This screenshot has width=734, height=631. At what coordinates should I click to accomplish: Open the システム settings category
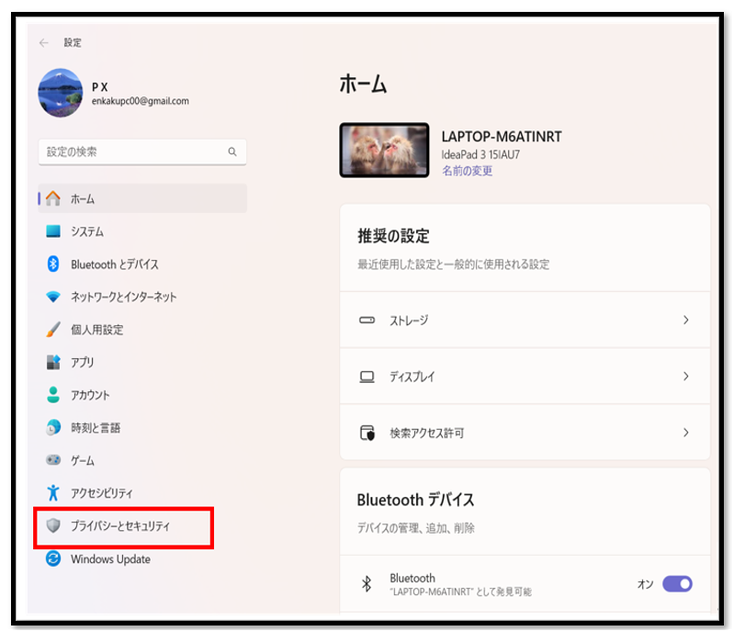[x=87, y=232]
